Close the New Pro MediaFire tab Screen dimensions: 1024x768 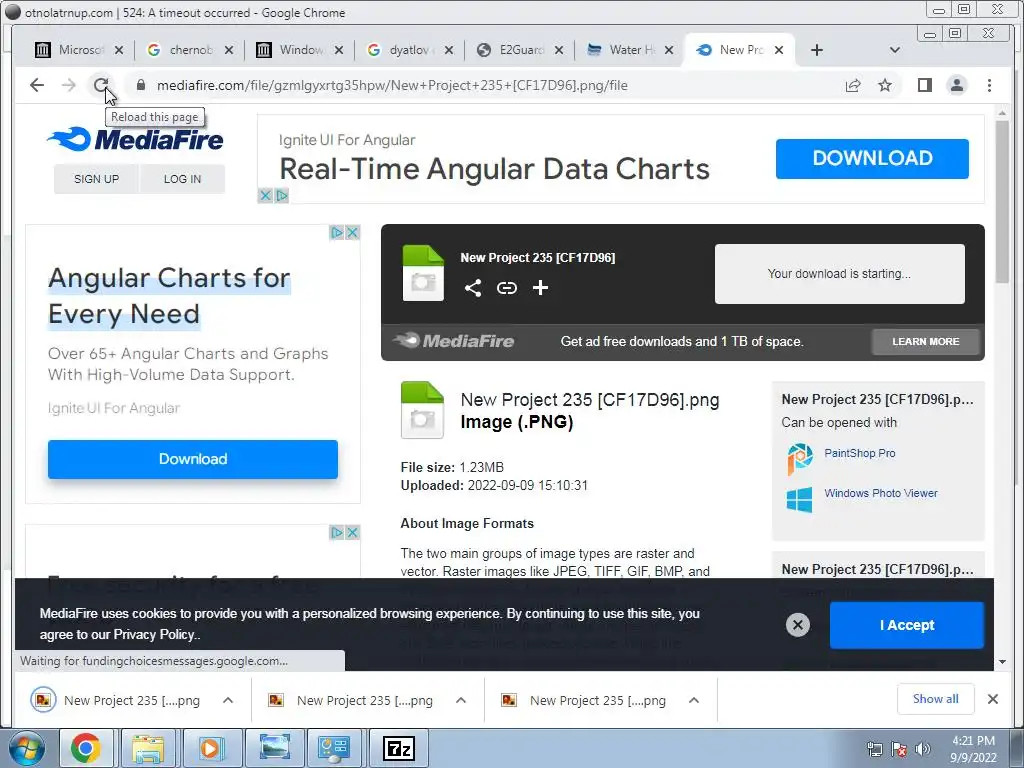pyautogui.click(x=778, y=50)
